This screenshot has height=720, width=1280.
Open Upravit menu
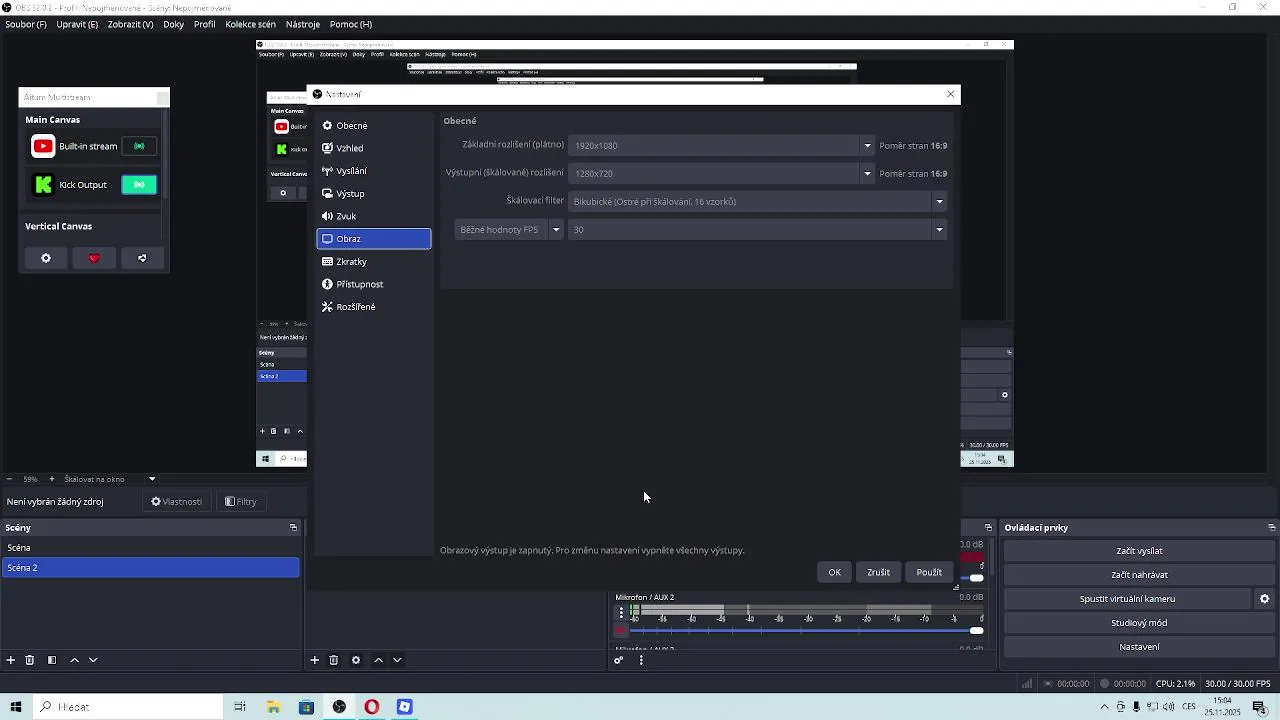[77, 24]
